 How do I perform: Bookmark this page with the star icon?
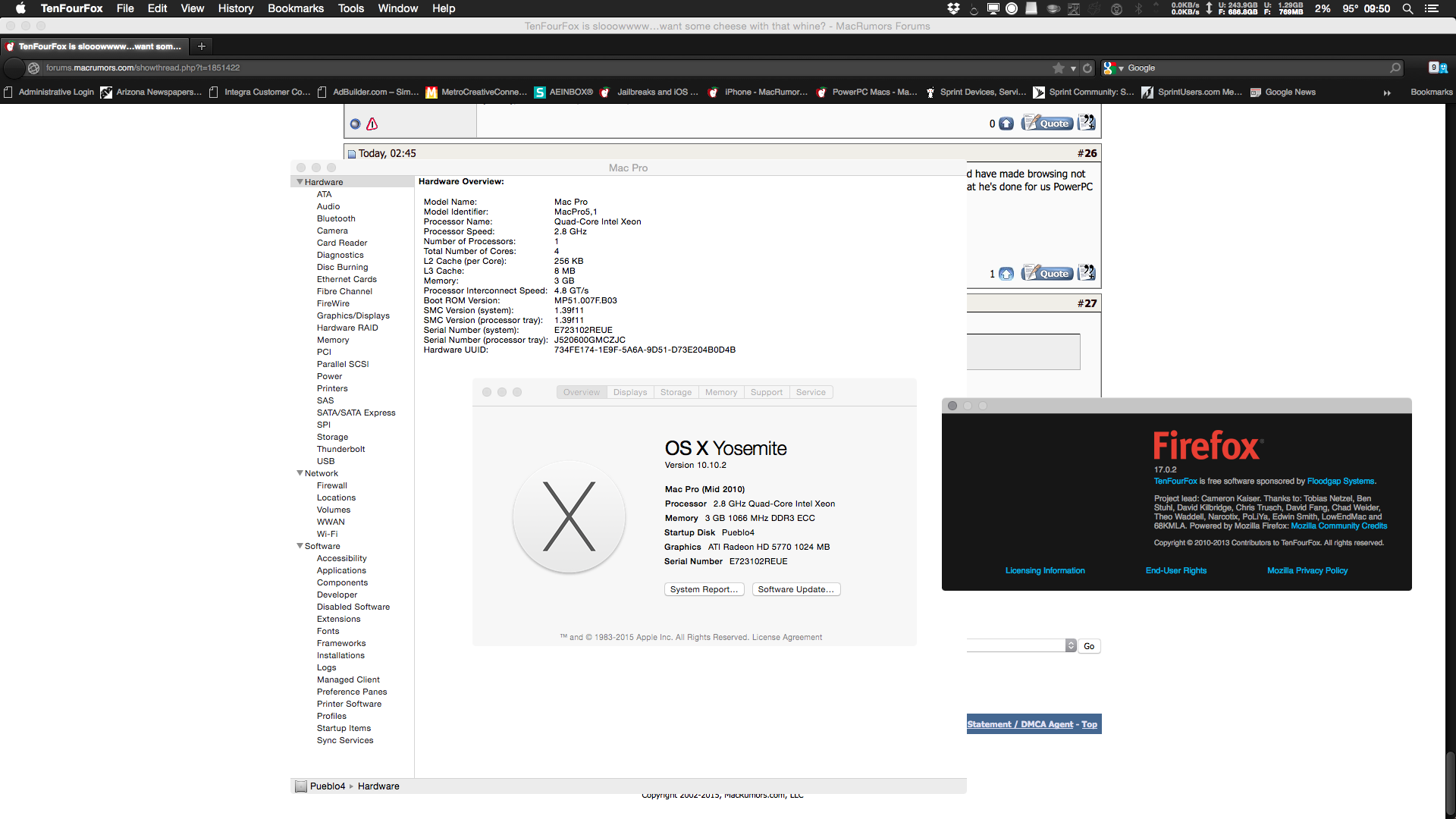(x=1059, y=68)
